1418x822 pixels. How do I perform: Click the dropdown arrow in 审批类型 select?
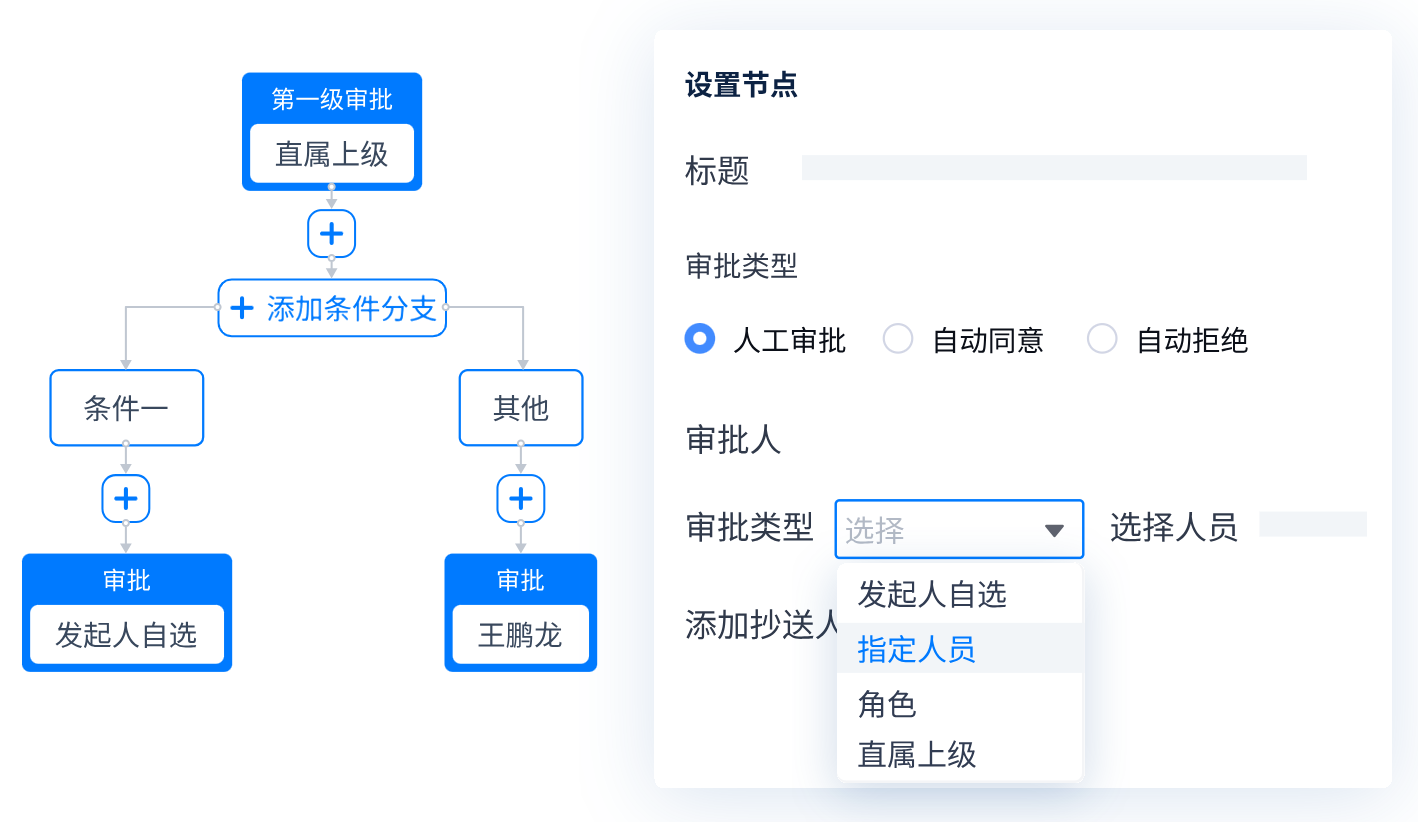point(1054,530)
